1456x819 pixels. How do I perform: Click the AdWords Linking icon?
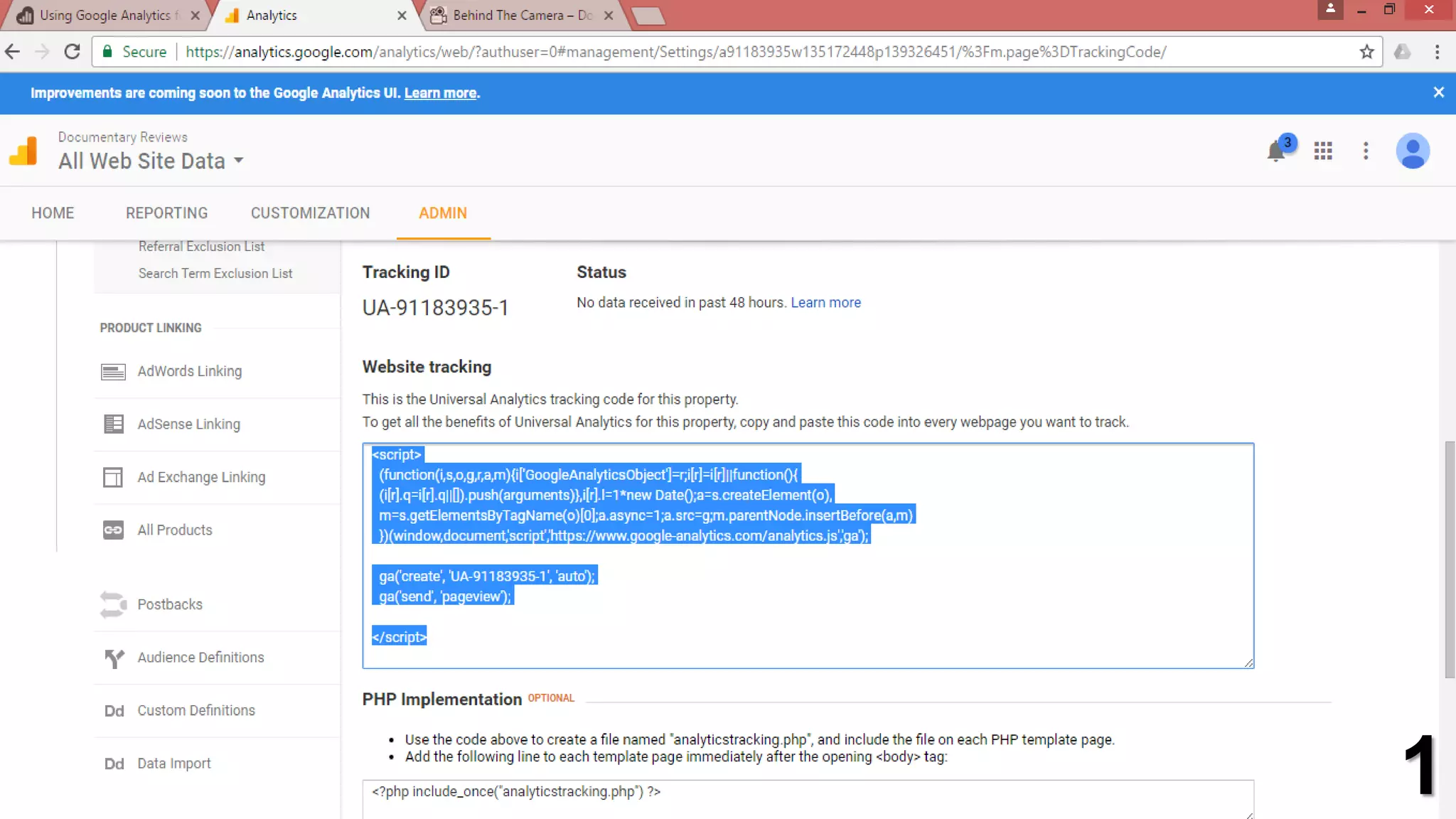pyautogui.click(x=113, y=372)
